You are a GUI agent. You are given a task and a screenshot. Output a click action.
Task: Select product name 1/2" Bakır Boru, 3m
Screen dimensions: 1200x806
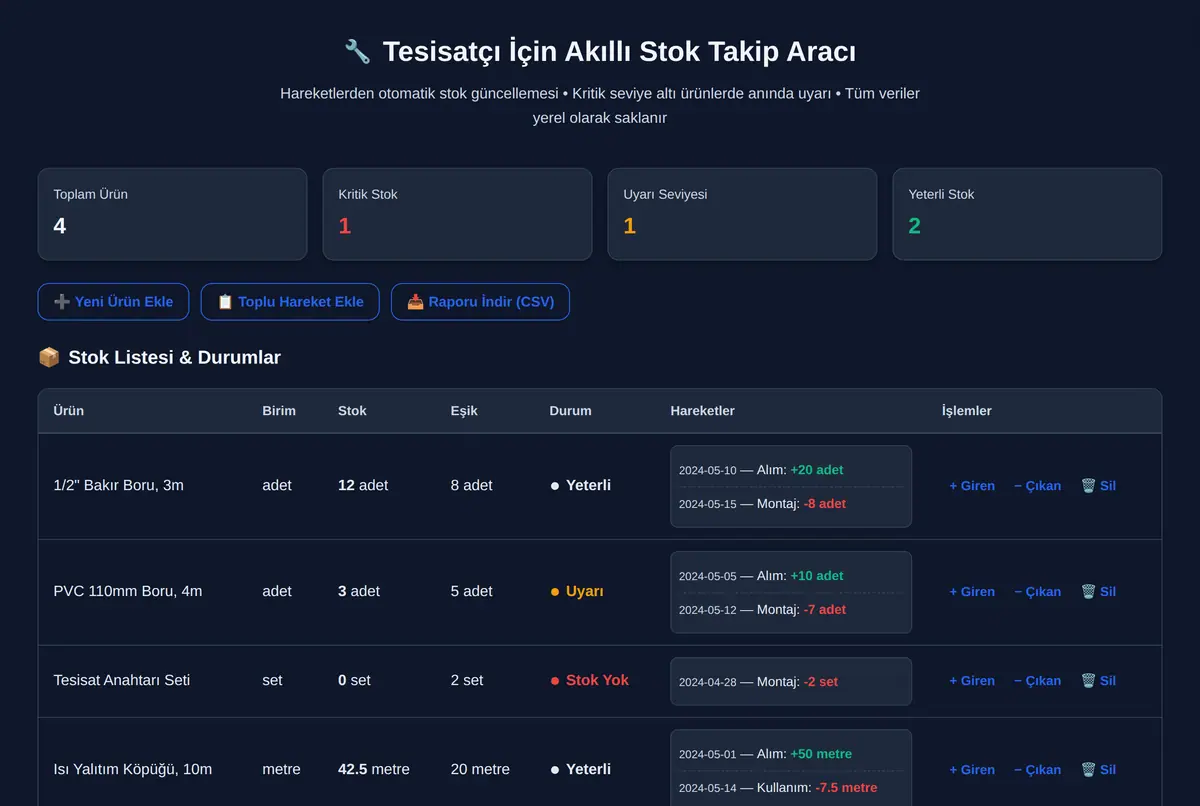118,486
